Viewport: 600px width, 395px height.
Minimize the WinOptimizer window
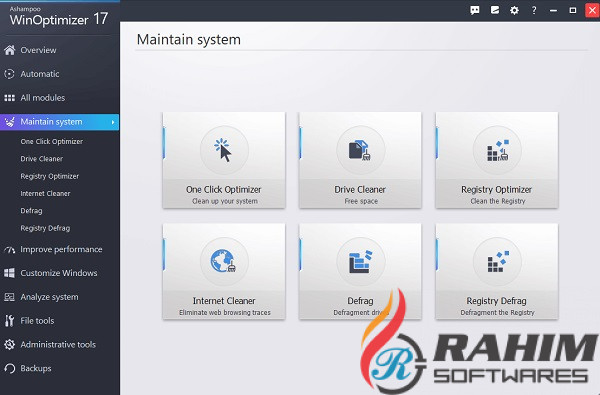[x=553, y=10]
